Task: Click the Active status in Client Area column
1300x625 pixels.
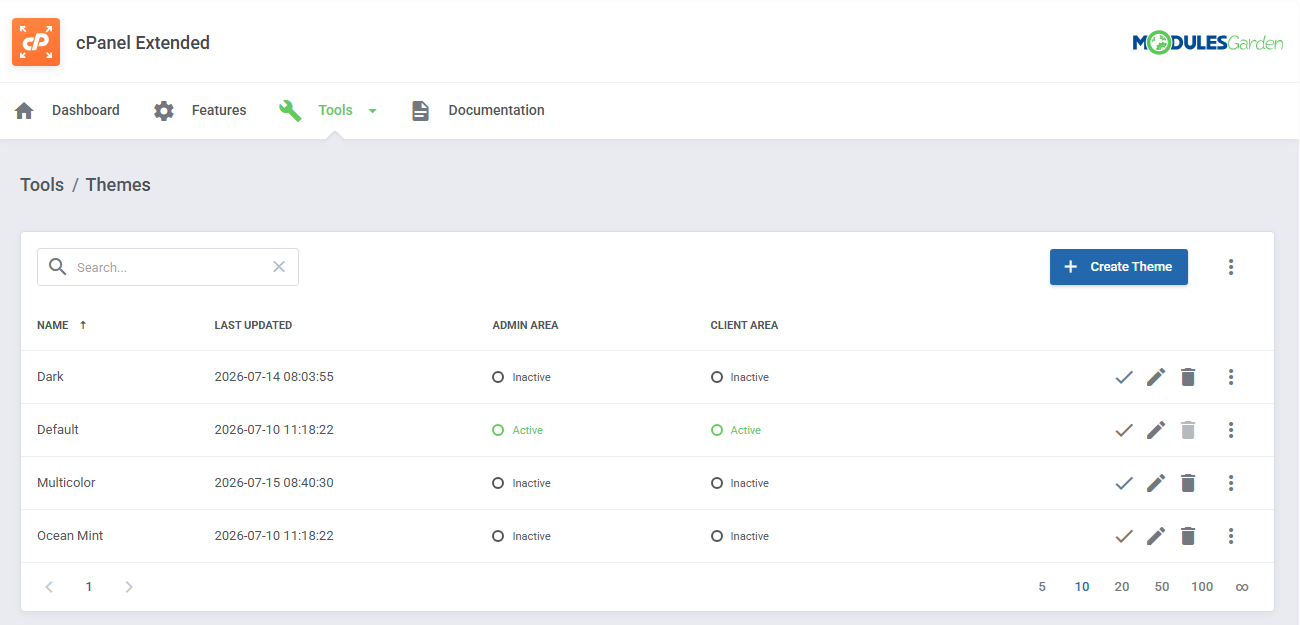Action: (x=736, y=430)
